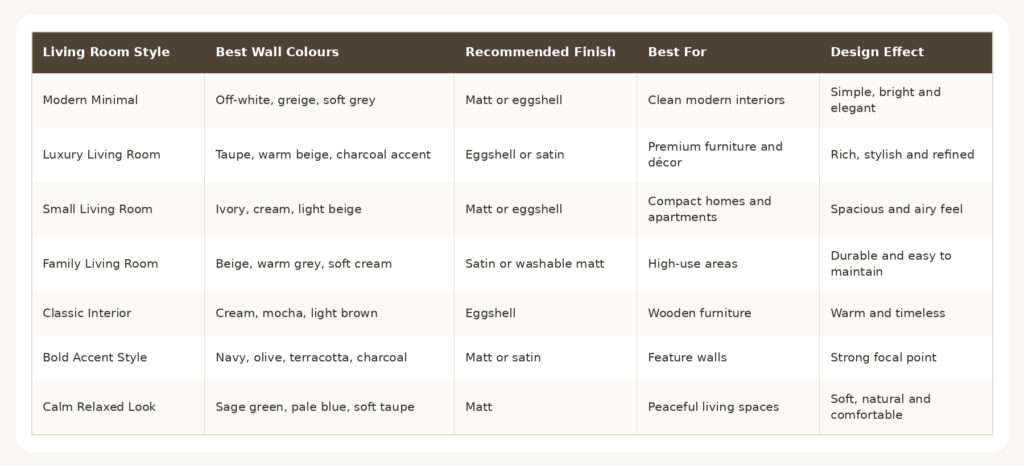Select the Bold Accent Style cell

(118, 358)
